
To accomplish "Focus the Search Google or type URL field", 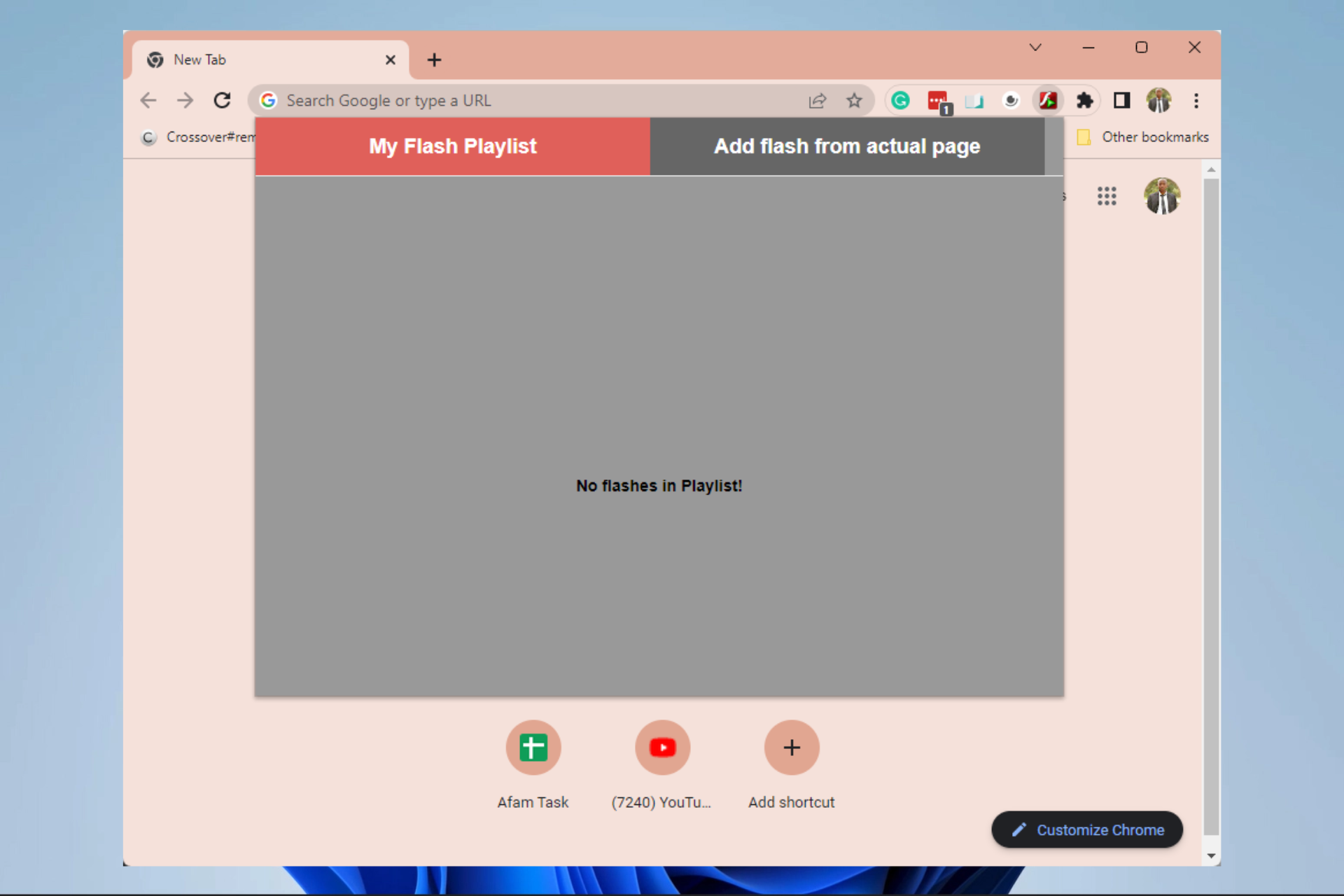I will click(x=532, y=101).
